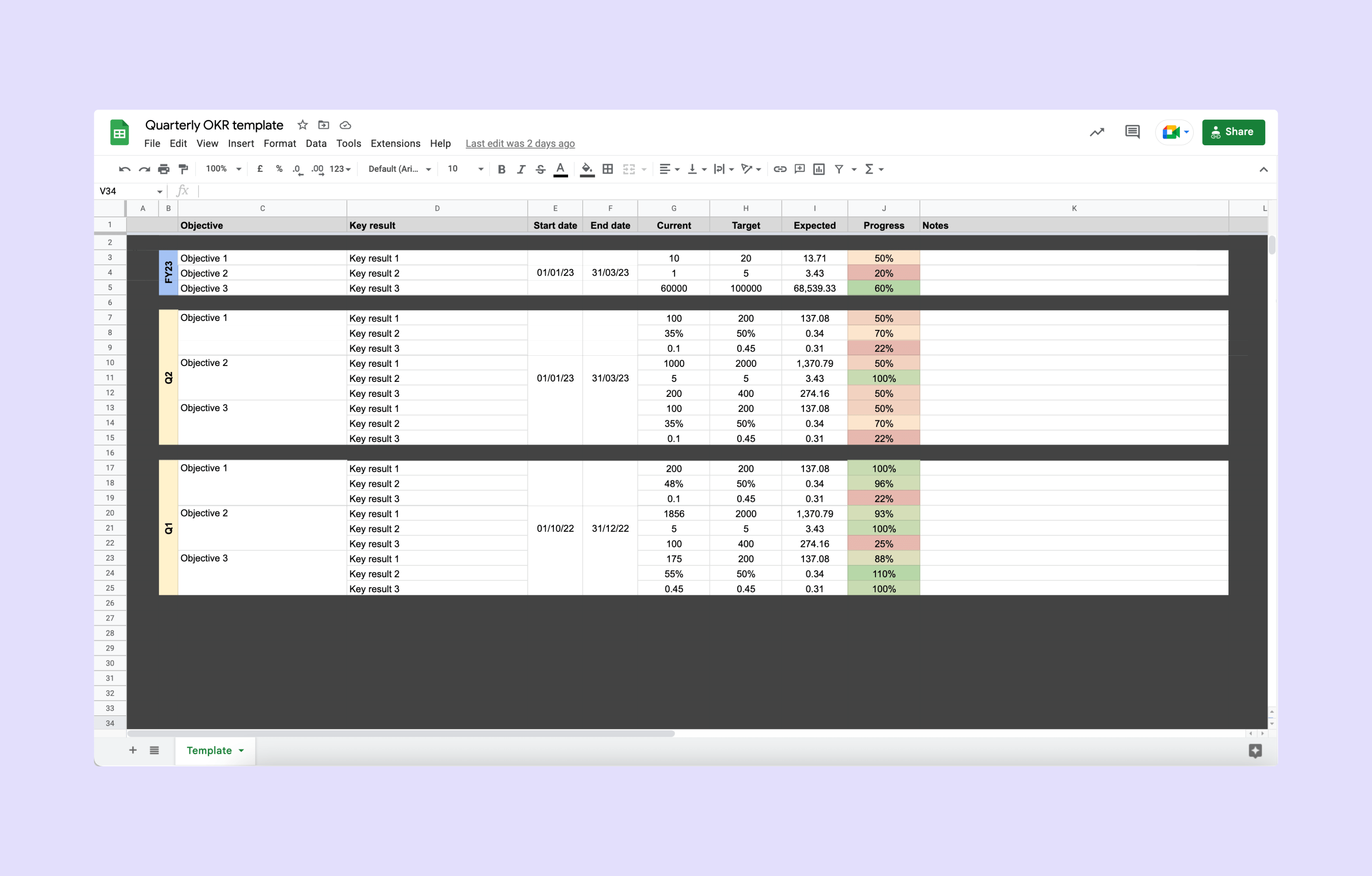Click the horizontal scrollbar thumb

coord(401,734)
